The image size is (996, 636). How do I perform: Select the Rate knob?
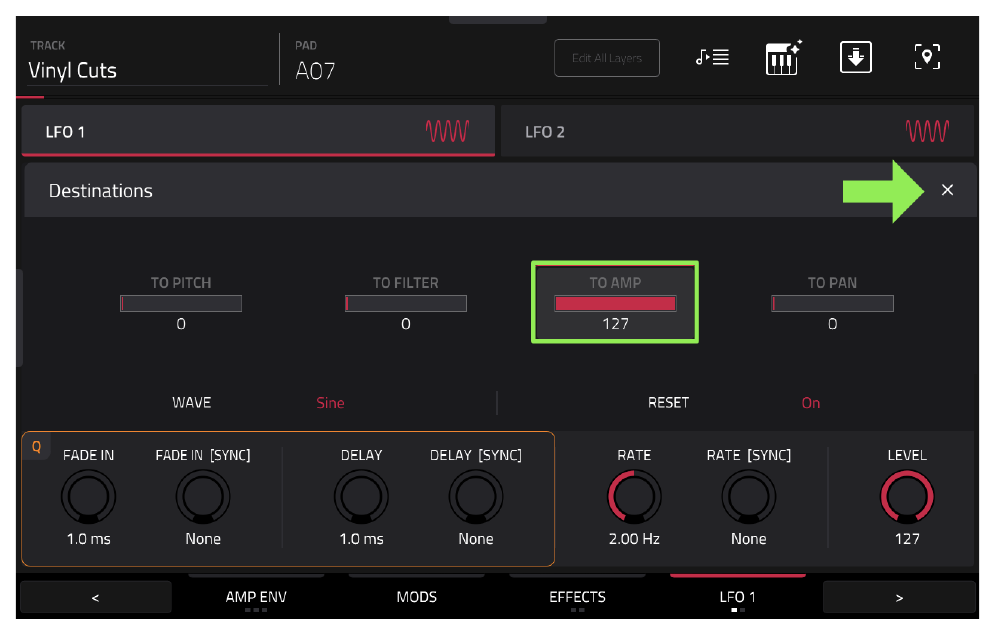coord(634,497)
